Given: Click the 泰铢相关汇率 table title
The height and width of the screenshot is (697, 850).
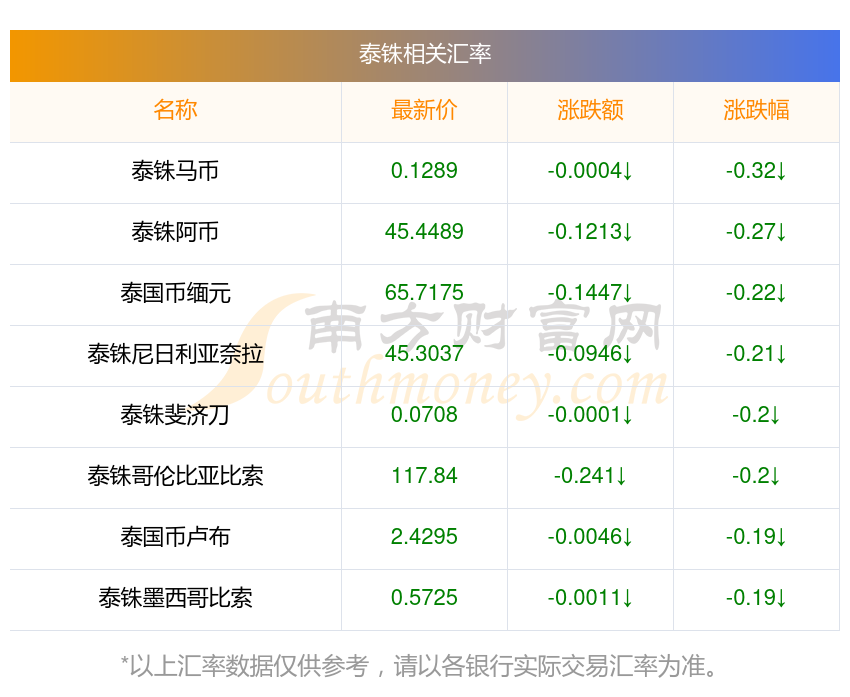Looking at the screenshot, I should pos(425,54).
